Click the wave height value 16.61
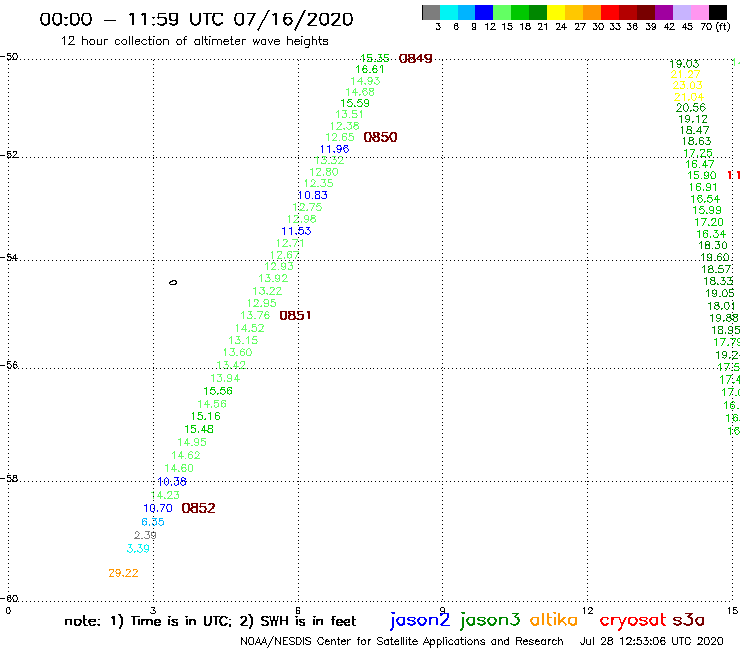The height and width of the screenshot is (650, 740). 370,69
